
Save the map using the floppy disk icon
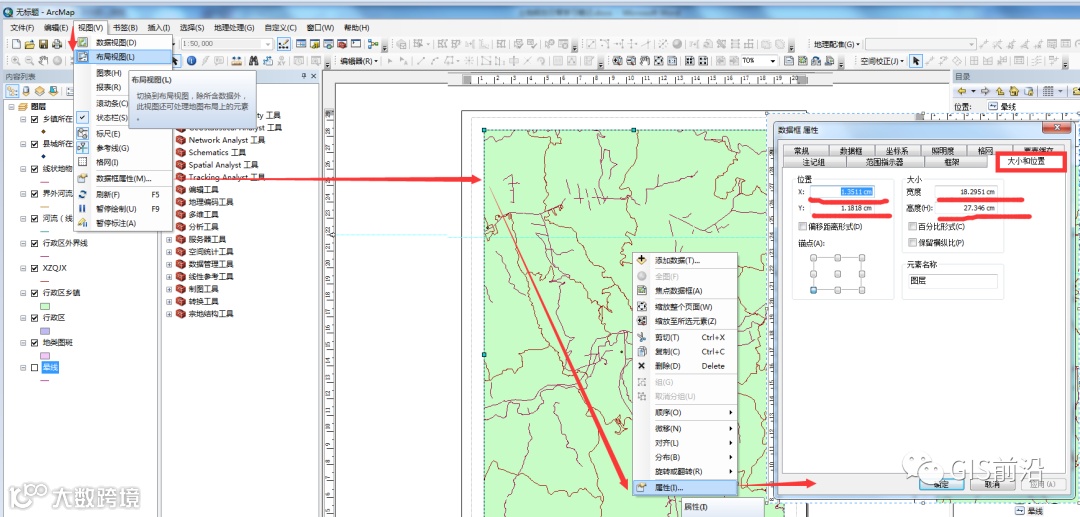coord(43,44)
